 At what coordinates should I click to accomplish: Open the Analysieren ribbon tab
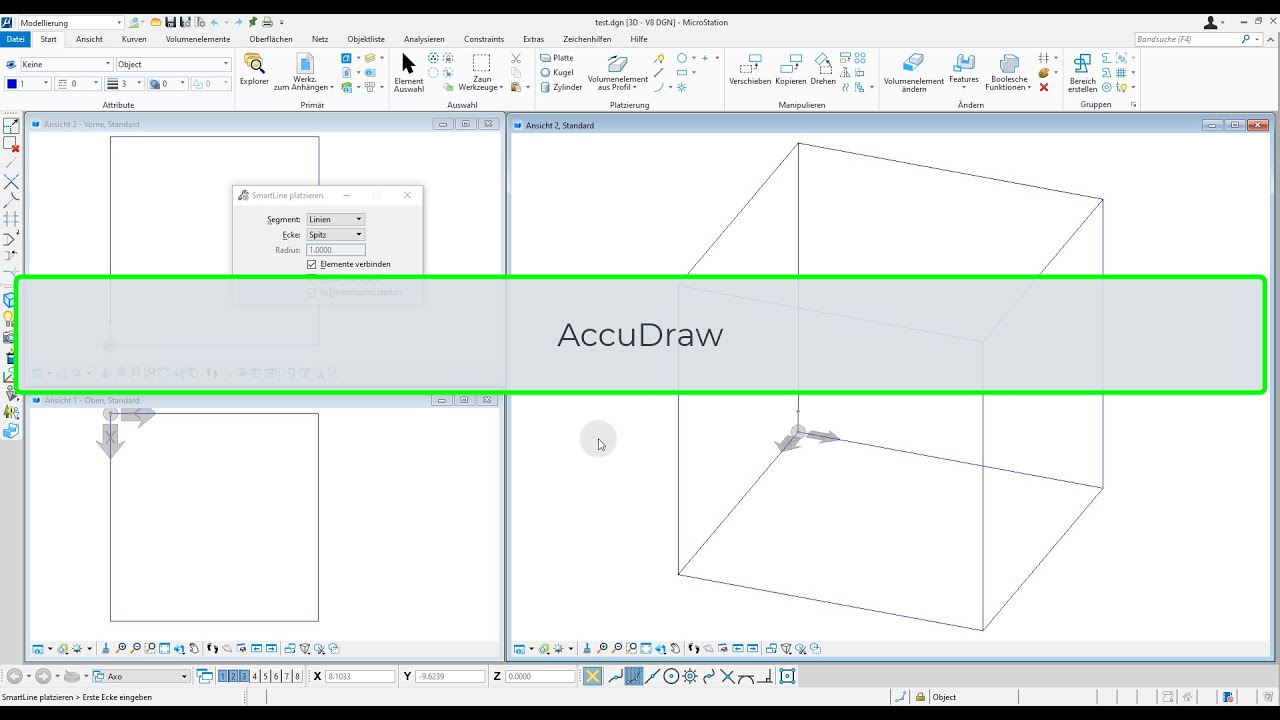(x=424, y=39)
